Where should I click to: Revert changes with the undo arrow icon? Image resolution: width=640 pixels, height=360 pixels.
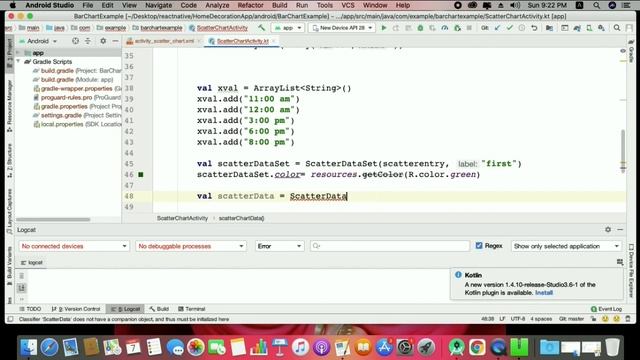click(x=534, y=28)
